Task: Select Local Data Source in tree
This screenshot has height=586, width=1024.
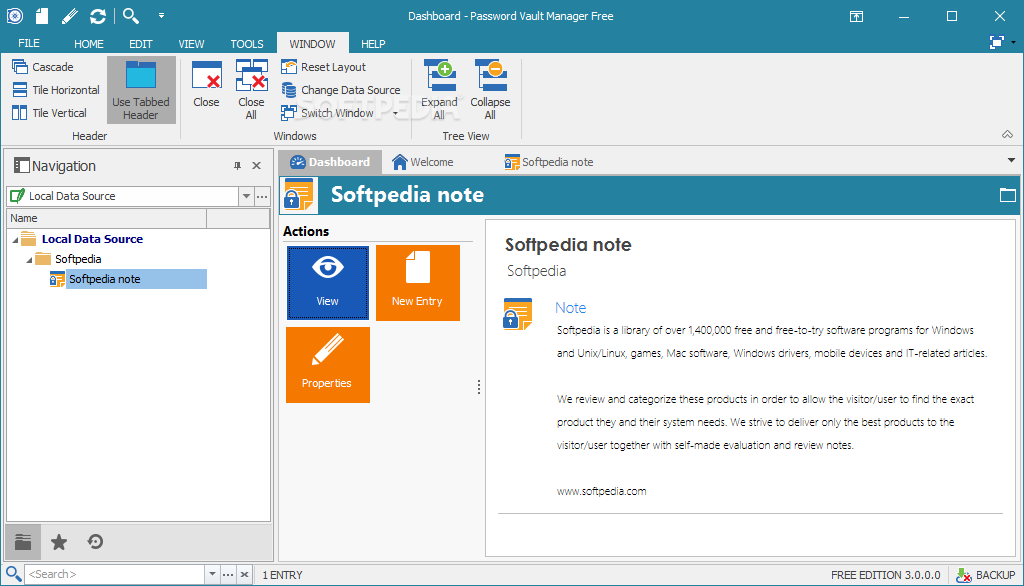Action: click(x=92, y=239)
